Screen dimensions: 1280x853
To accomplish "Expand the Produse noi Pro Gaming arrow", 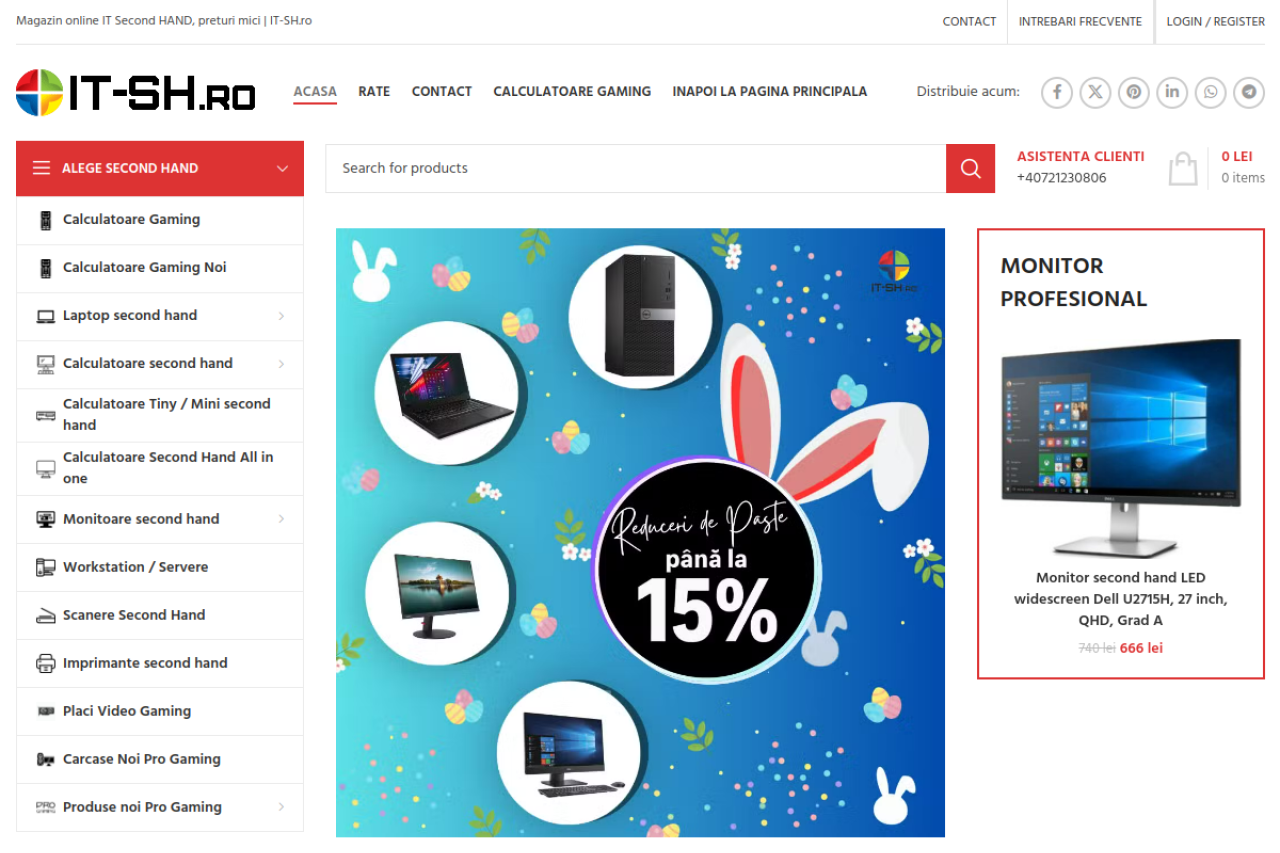I will [x=281, y=807].
